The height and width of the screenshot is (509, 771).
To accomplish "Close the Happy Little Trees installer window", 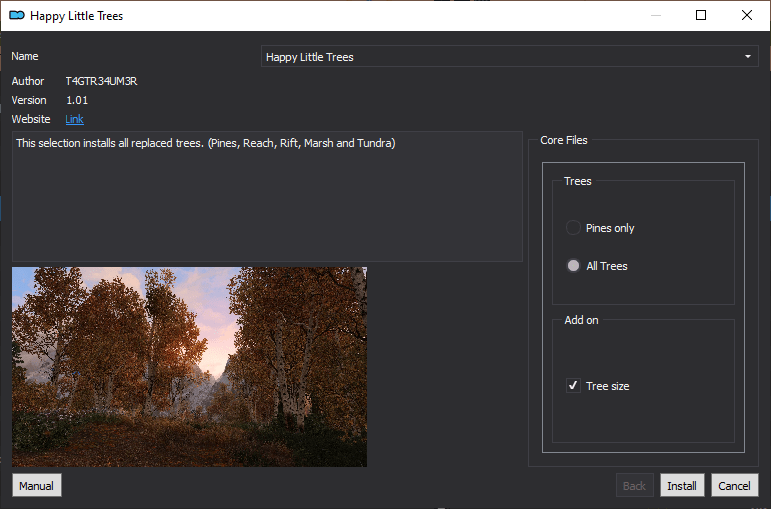I will (x=747, y=15).
